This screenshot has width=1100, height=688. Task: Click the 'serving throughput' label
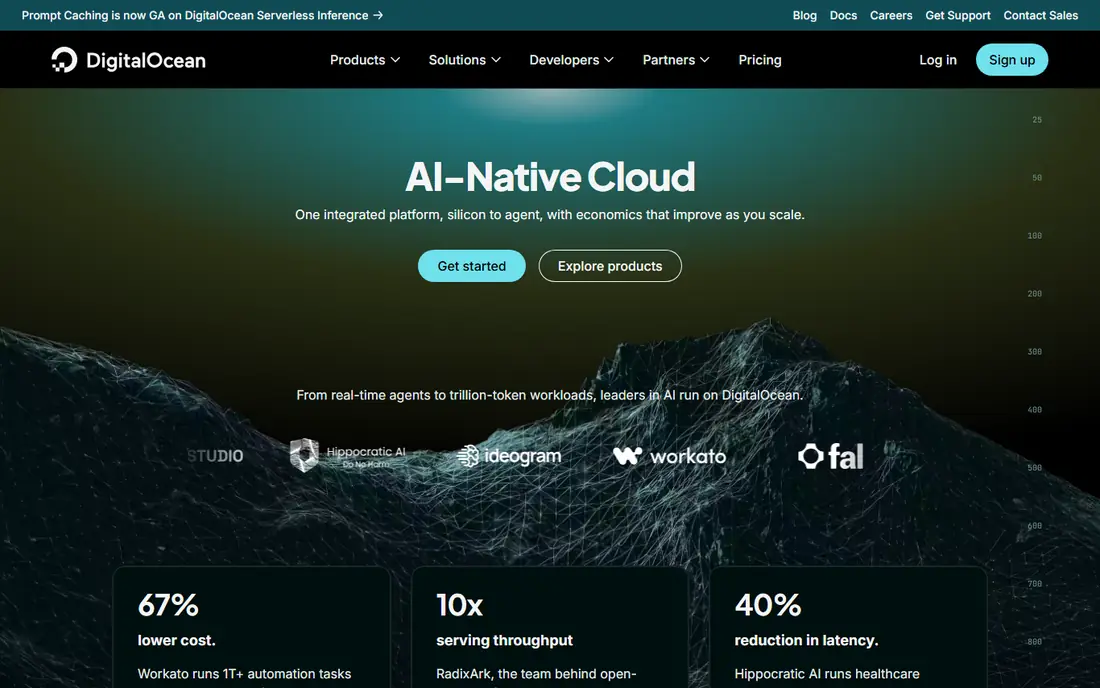504,640
